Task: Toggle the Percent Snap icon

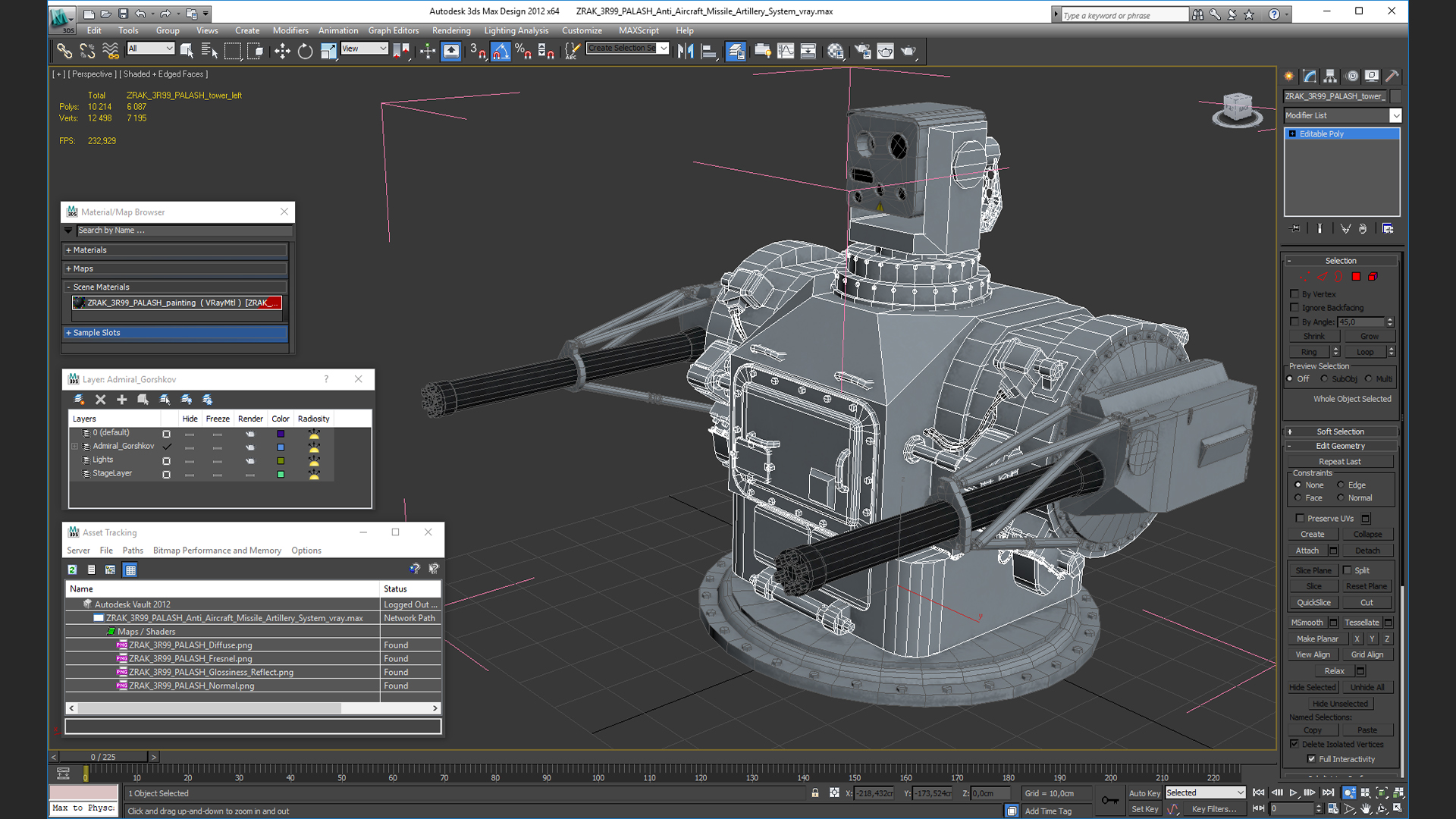Action: 523,51
